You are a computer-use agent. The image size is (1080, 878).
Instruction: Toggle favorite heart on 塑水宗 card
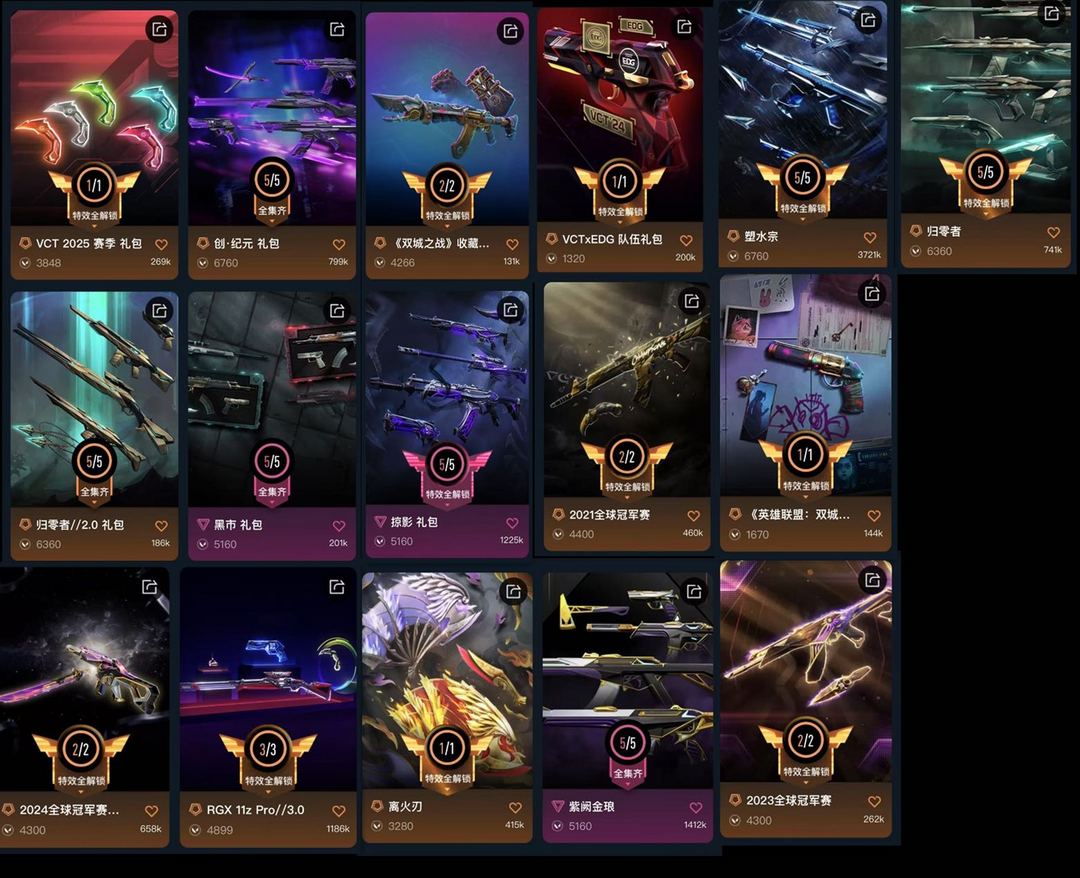870,238
